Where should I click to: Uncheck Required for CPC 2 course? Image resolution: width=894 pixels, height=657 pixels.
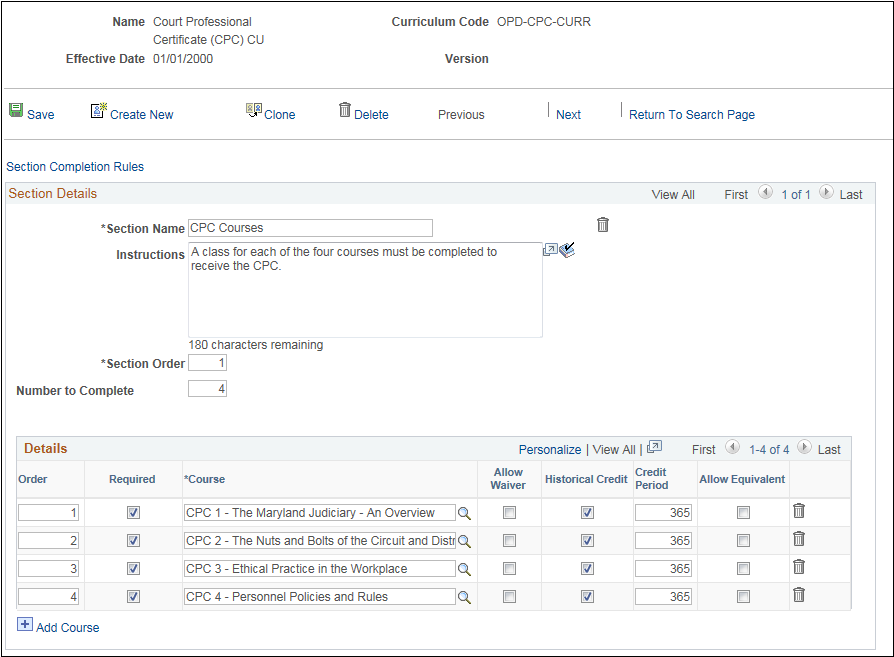[133, 541]
